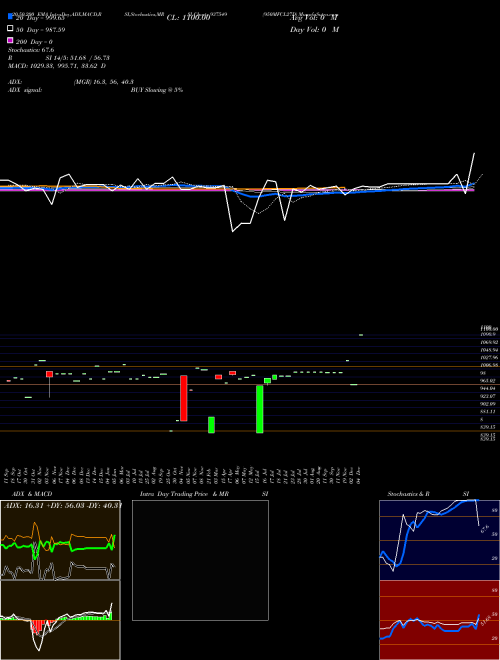Select the '200 Day = 0' legend text
Image resolution: width=500 pixels, height=660 pixels.
pos(34,42)
